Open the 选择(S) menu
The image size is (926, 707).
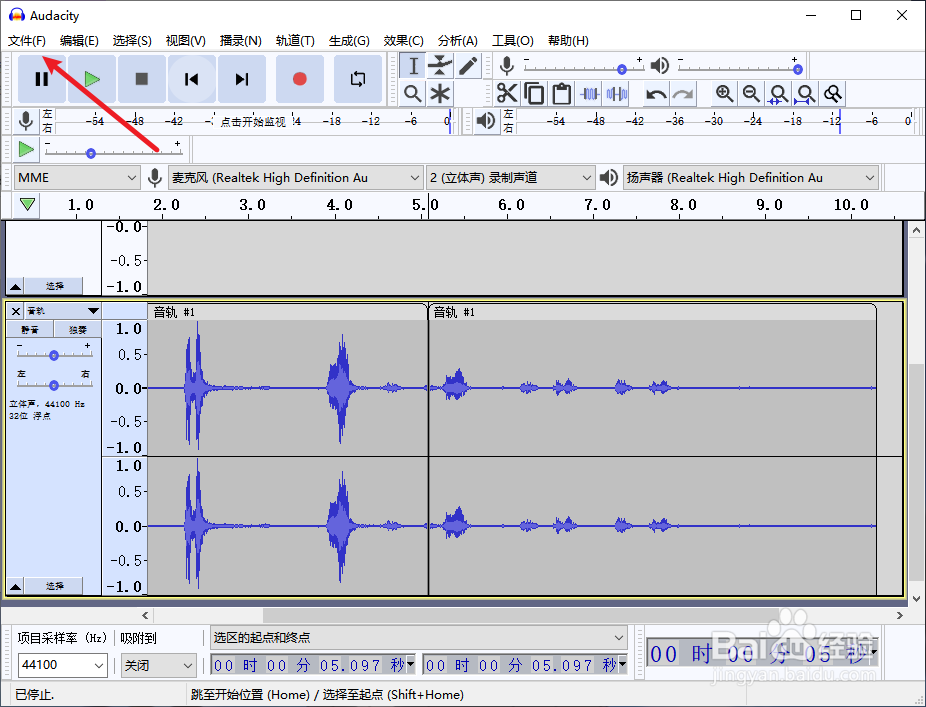(x=132, y=41)
